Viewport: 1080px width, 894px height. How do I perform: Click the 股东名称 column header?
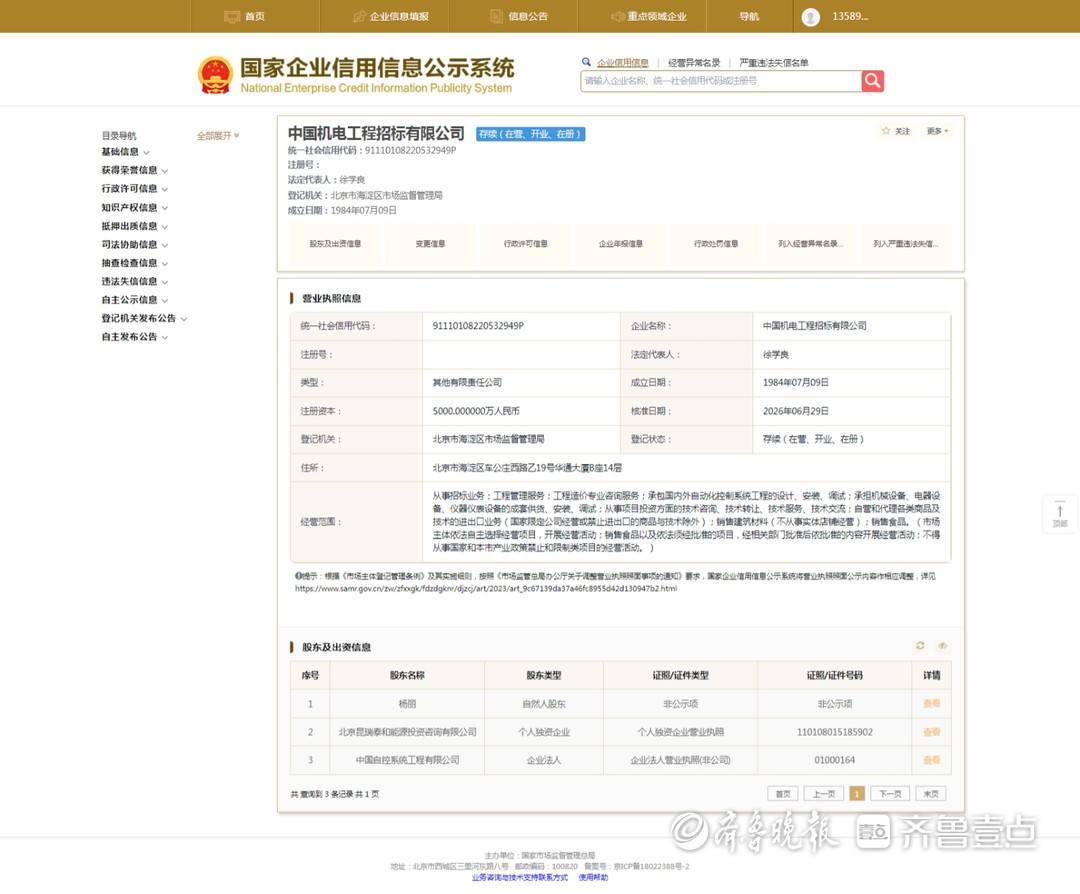click(x=407, y=675)
